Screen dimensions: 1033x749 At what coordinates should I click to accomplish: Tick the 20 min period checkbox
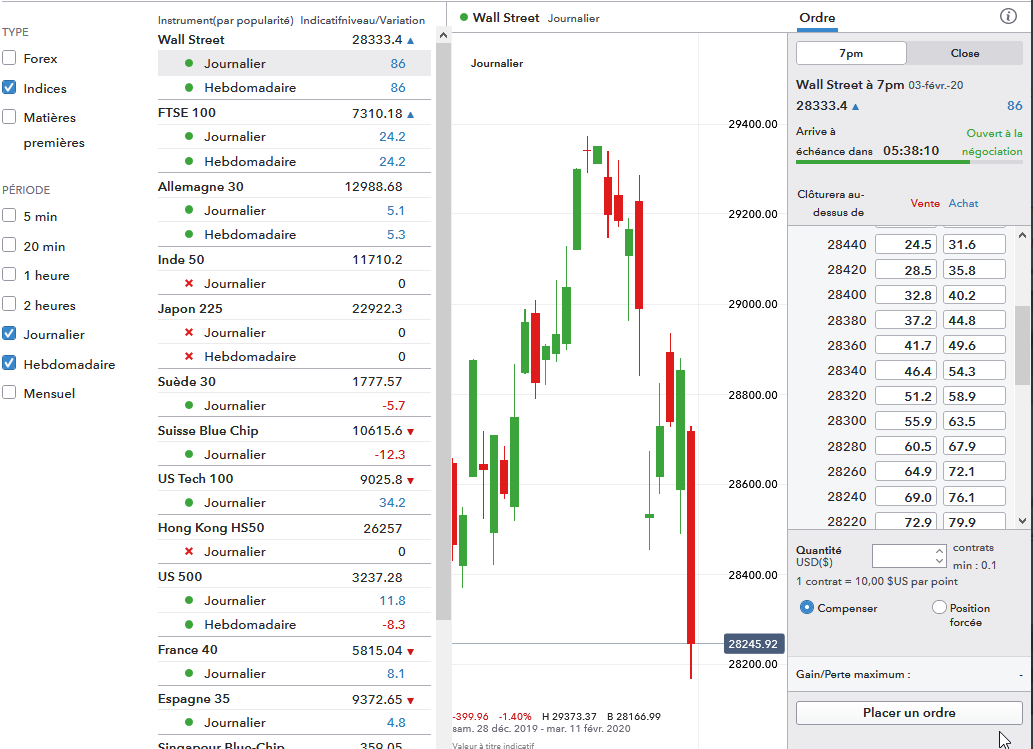(9, 245)
